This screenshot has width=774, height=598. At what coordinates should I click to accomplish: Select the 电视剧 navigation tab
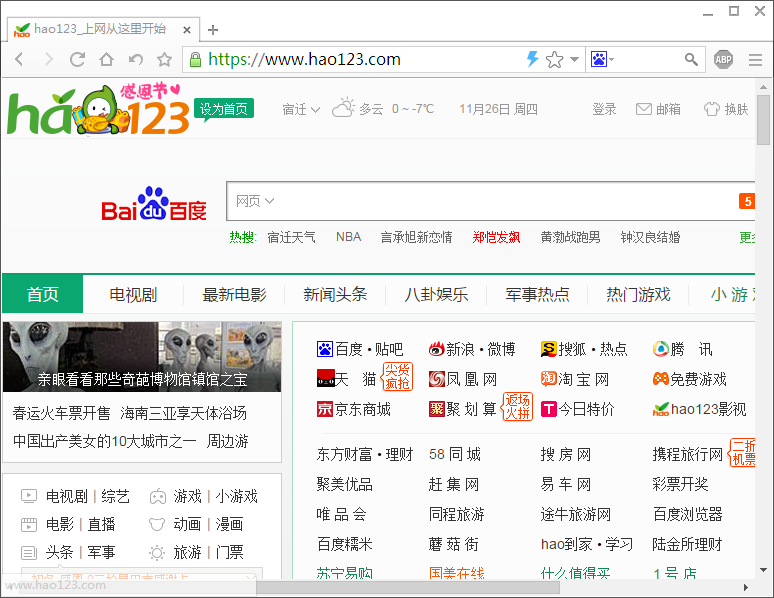tap(133, 294)
